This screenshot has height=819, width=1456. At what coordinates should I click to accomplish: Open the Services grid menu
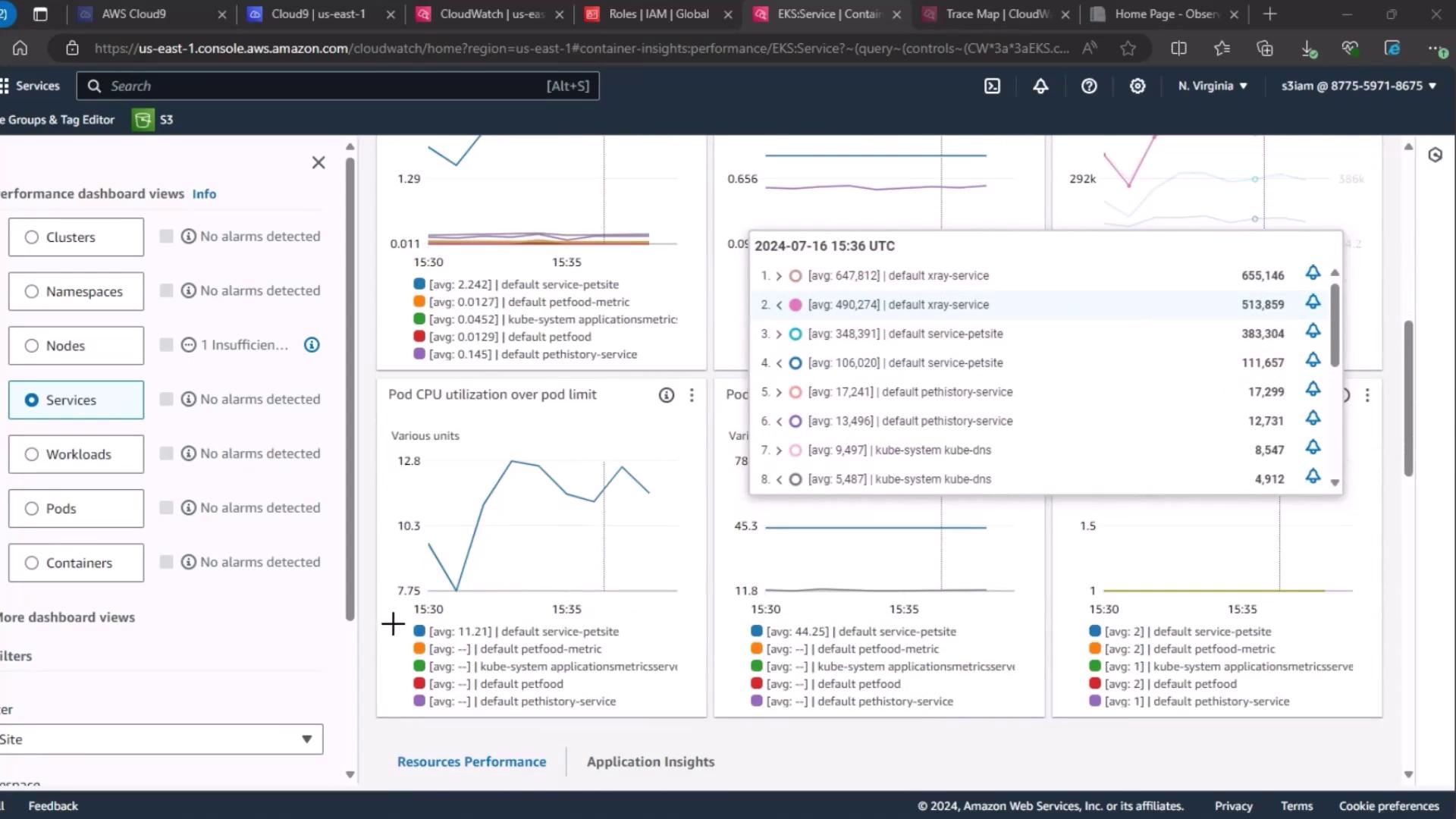(29, 86)
